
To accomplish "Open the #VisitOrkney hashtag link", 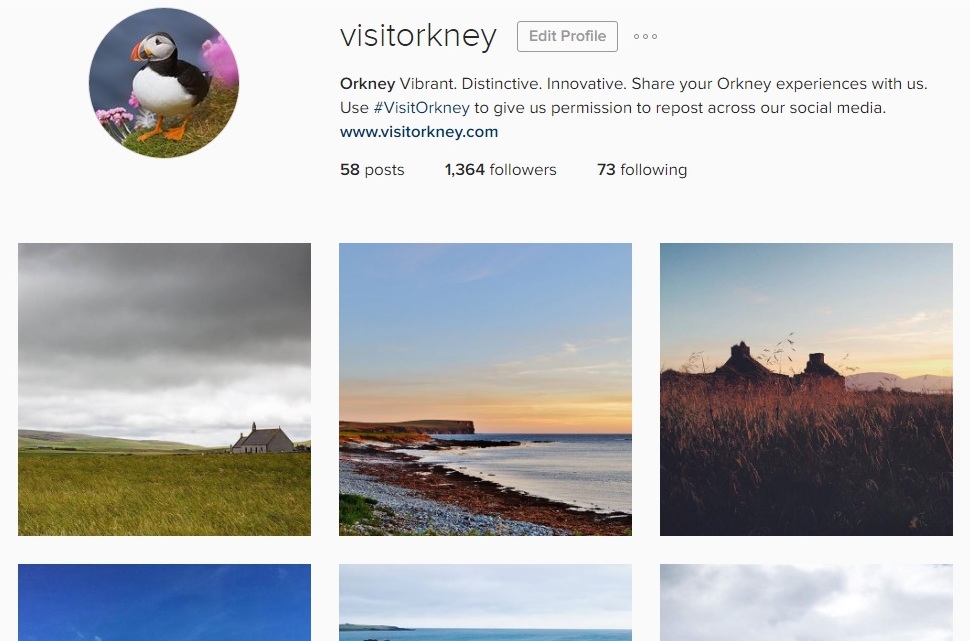I will (421, 108).
